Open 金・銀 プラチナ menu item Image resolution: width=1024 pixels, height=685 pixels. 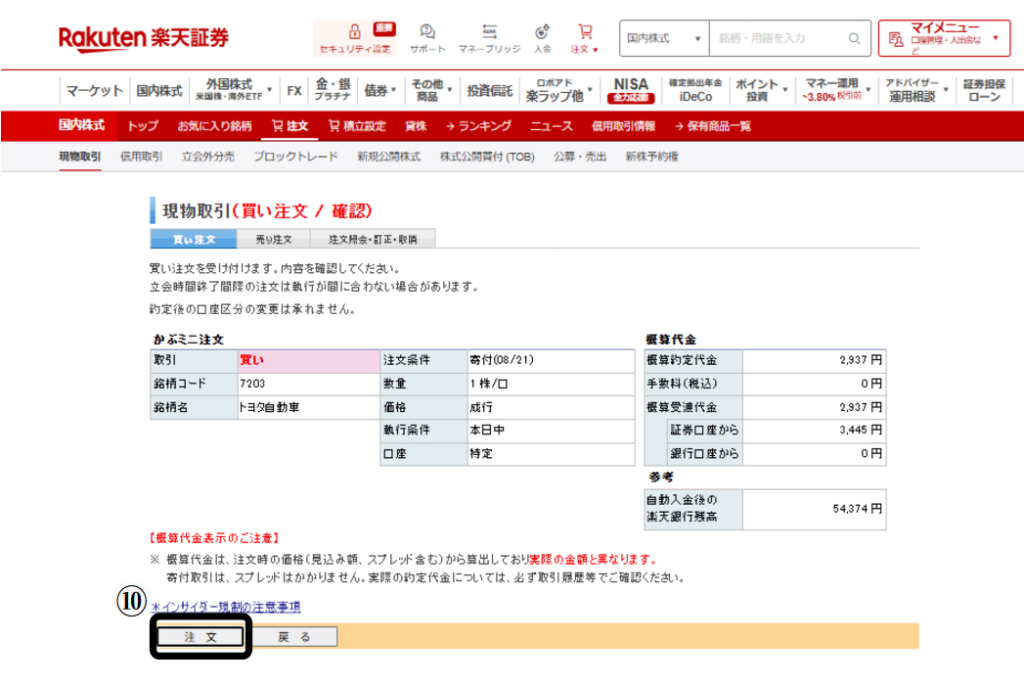[333, 90]
